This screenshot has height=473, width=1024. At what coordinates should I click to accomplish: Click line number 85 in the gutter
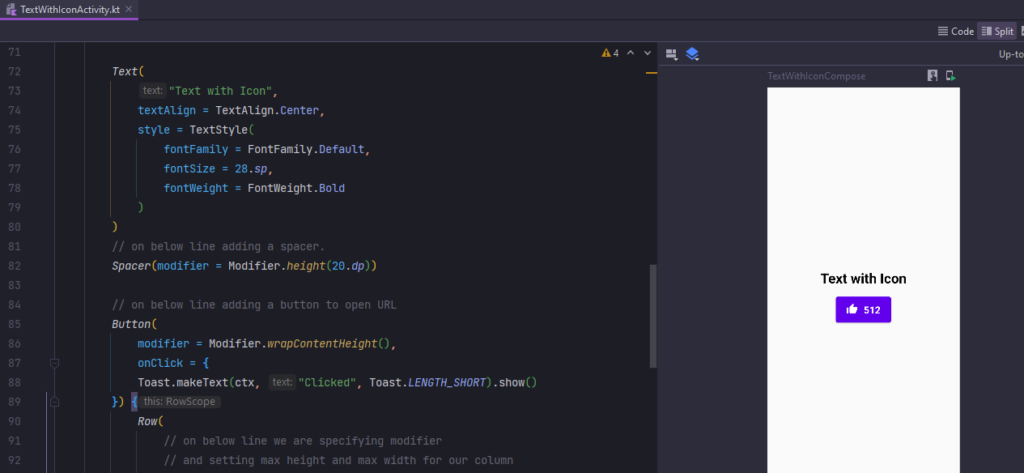[x=14, y=324]
